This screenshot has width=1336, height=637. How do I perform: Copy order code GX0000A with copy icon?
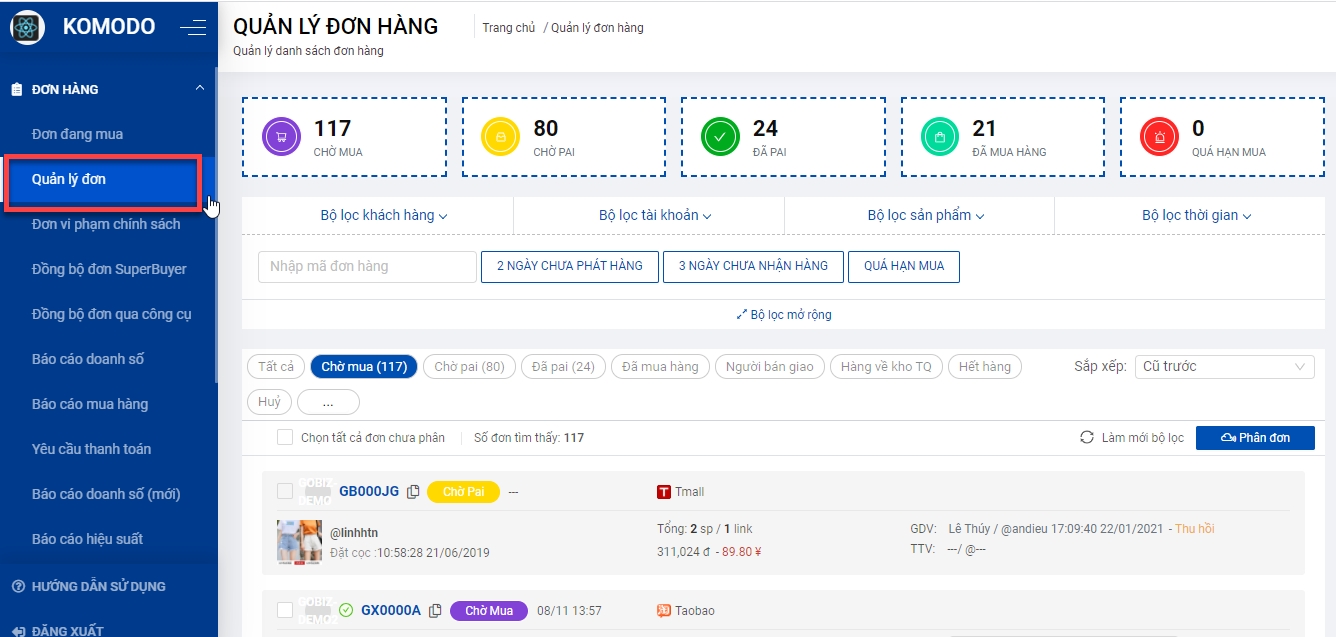[x=435, y=611]
